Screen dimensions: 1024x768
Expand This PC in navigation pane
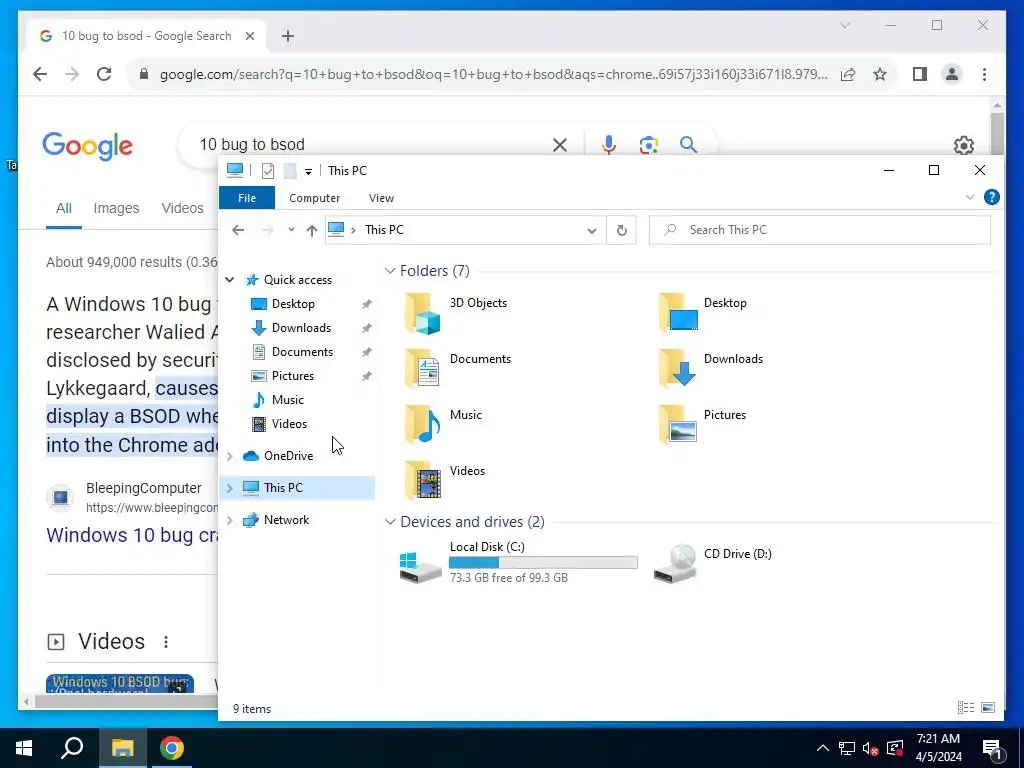tap(230, 488)
